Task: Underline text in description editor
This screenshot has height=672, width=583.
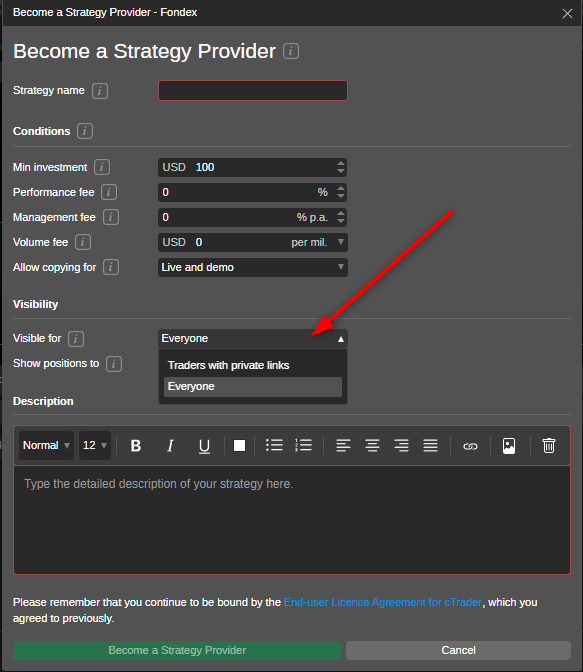Action: 204,446
